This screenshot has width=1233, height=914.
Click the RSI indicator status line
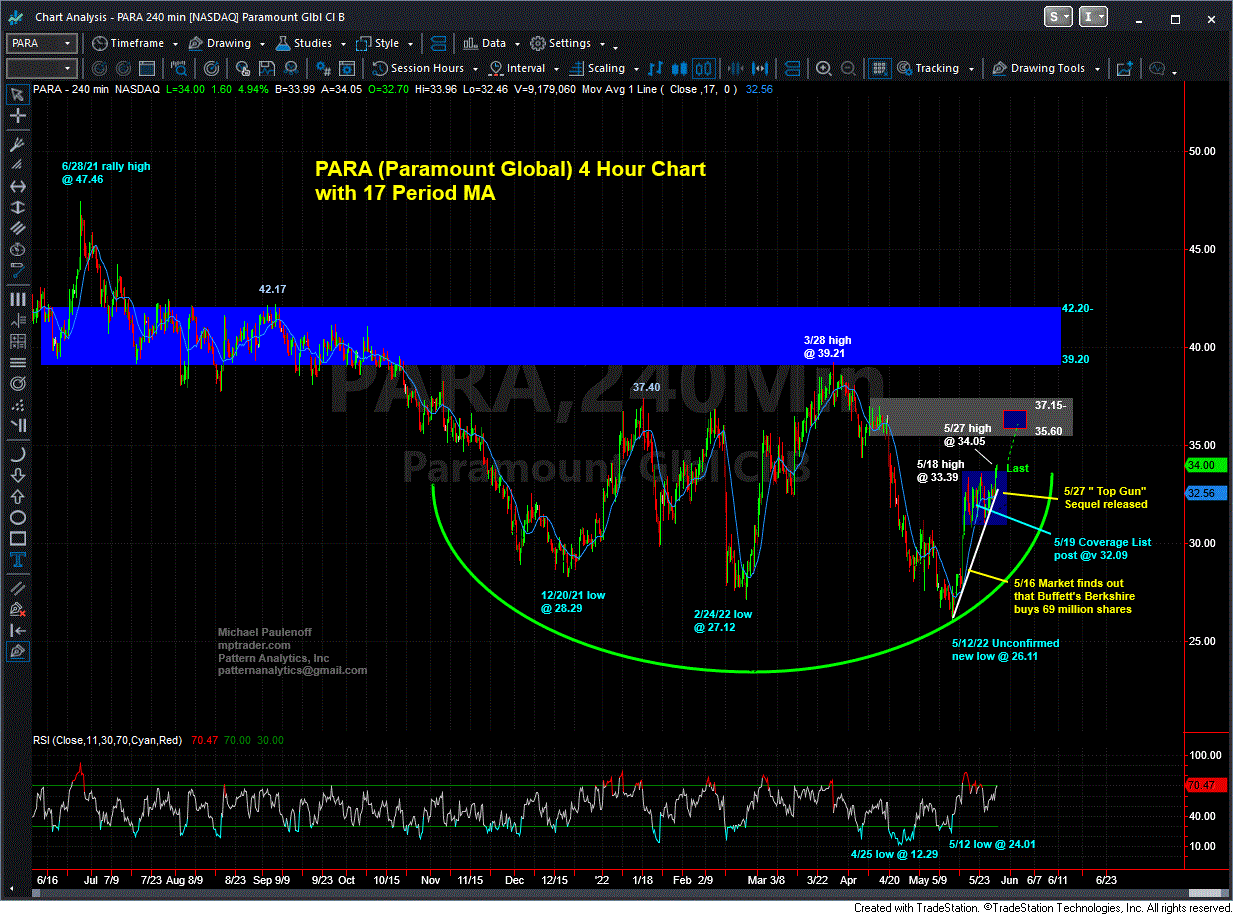pos(159,740)
